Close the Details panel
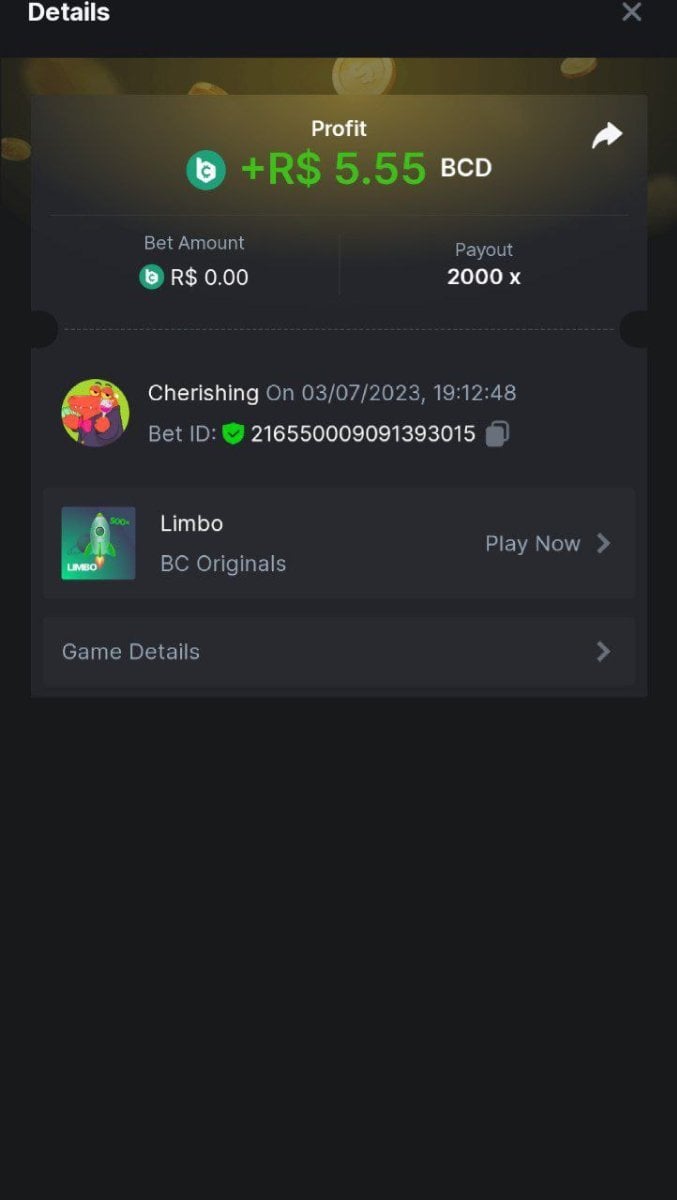677x1200 pixels. (631, 12)
